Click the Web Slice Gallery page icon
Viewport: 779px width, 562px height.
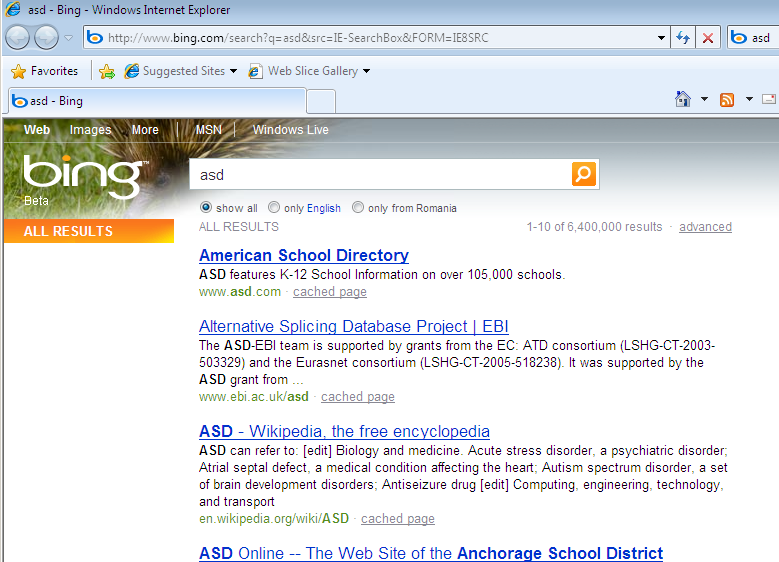tap(255, 72)
